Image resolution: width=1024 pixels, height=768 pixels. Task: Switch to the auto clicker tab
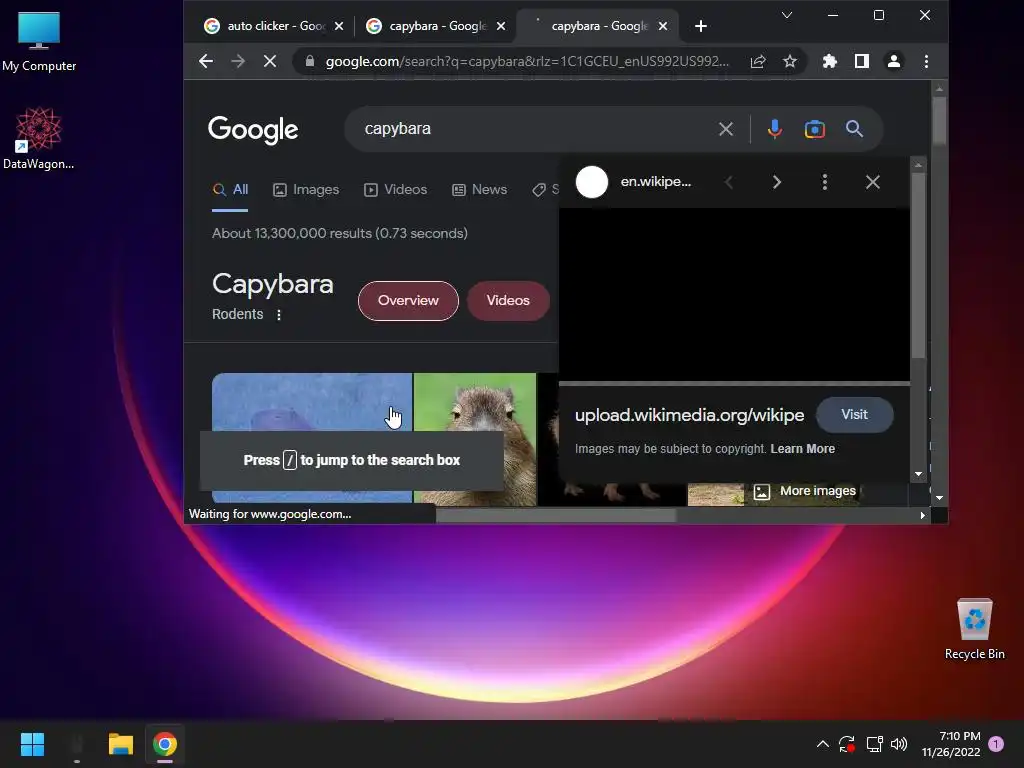pyautogui.click(x=264, y=26)
